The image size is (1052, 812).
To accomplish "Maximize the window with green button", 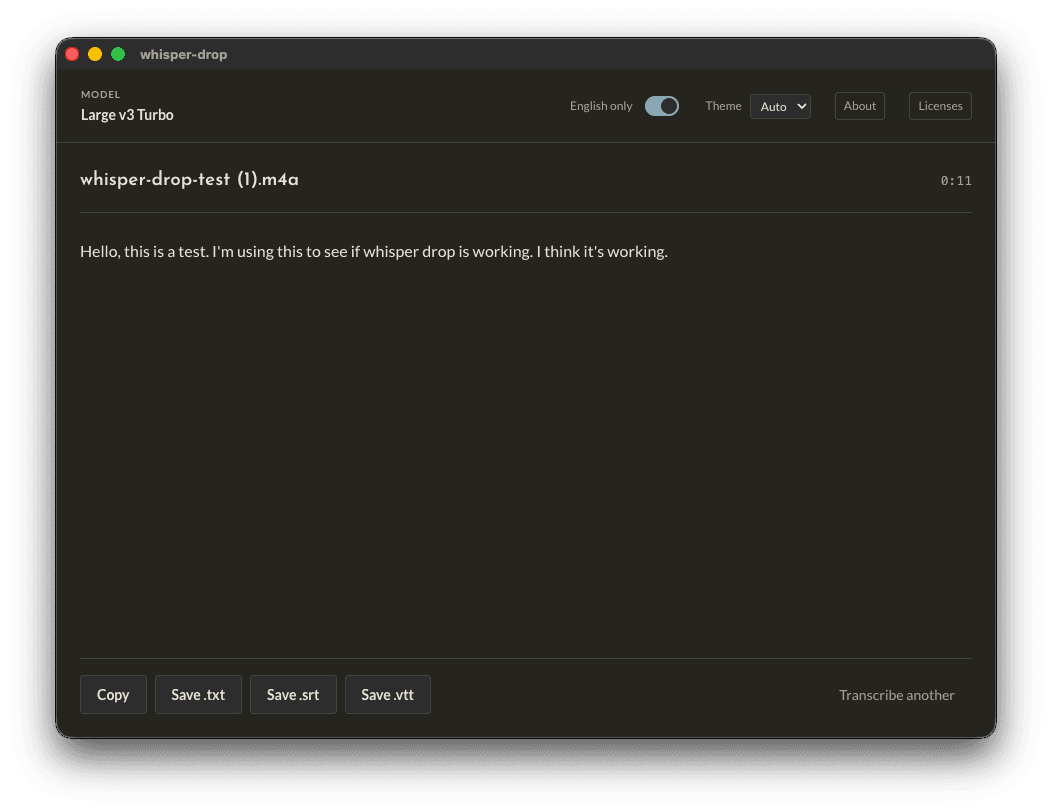I will point(118,54).
